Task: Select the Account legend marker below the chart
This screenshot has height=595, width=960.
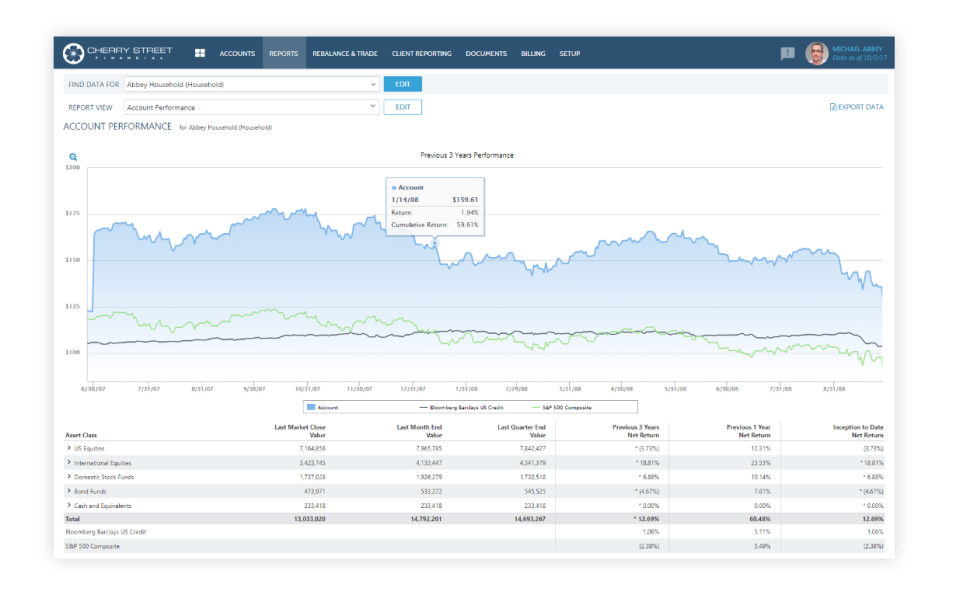Action: [311, 406]
